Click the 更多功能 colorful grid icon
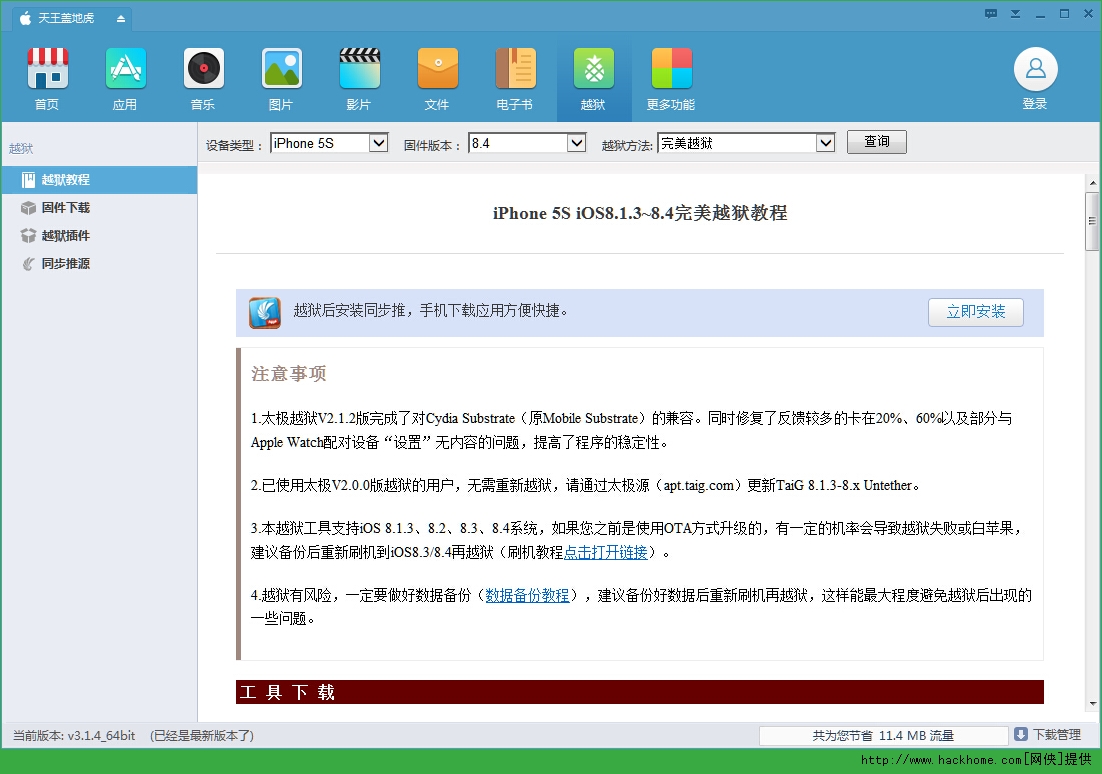This screenshot has width=1102, height=774. coord(671,69)
